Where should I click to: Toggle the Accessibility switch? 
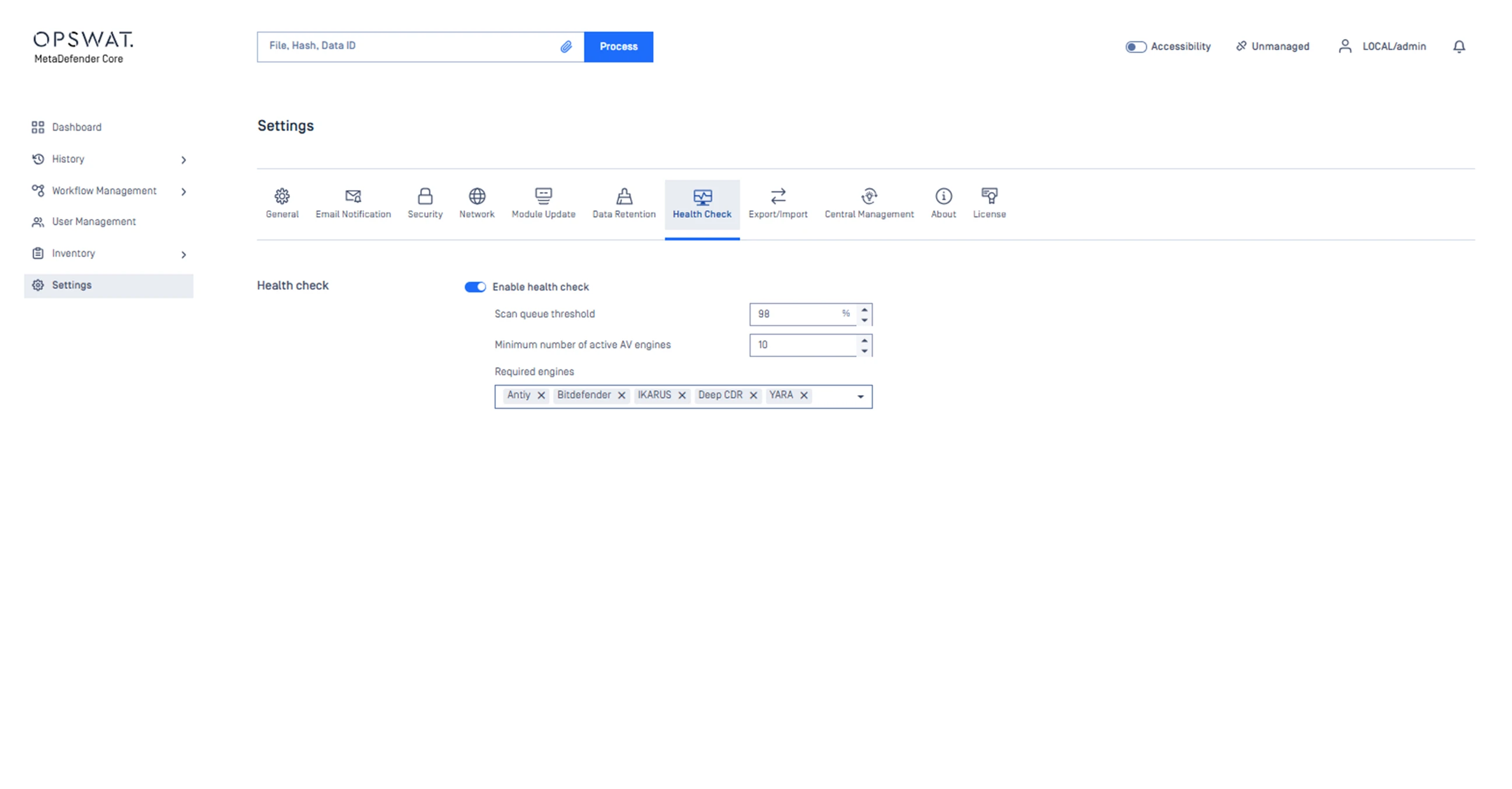[x=1135, y=46]
